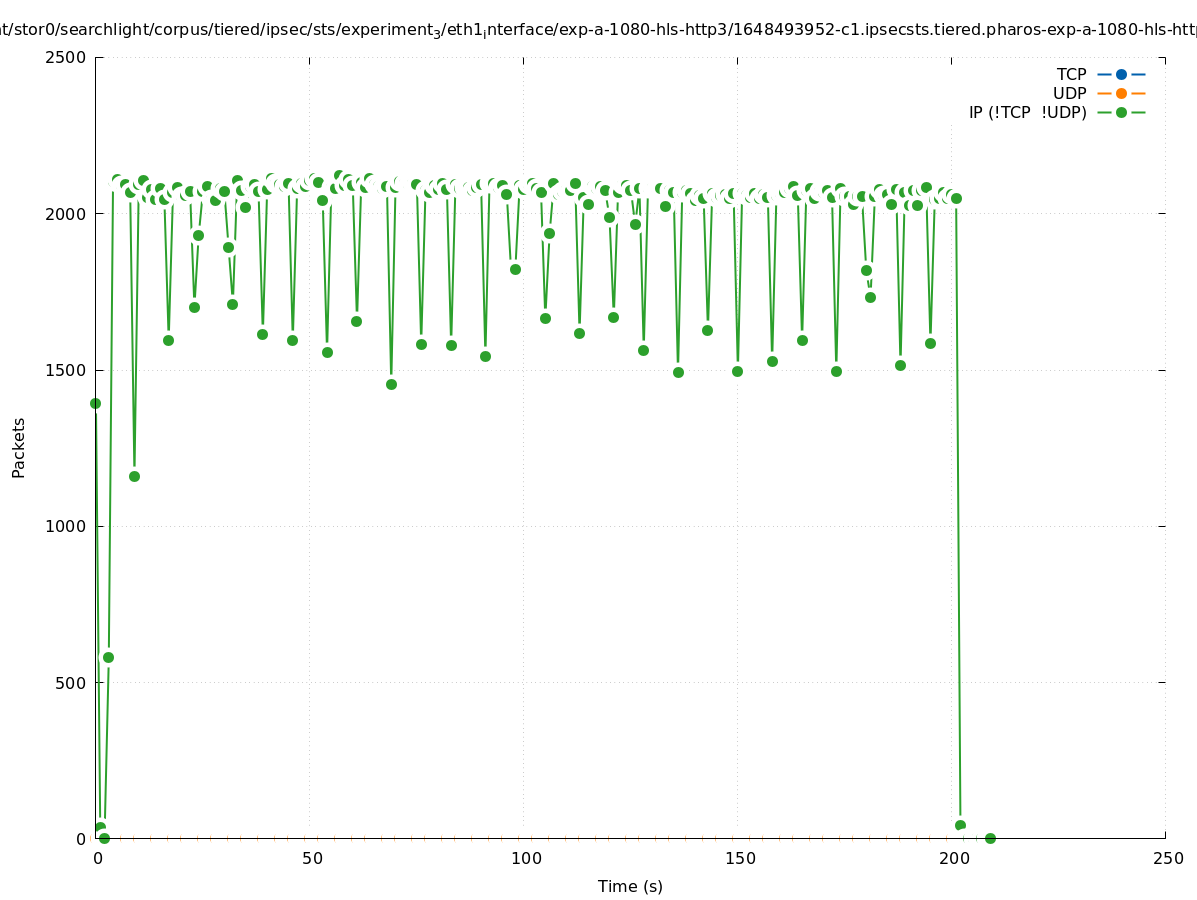Click the orange UDP legend marker

[x=1121, y=93]
